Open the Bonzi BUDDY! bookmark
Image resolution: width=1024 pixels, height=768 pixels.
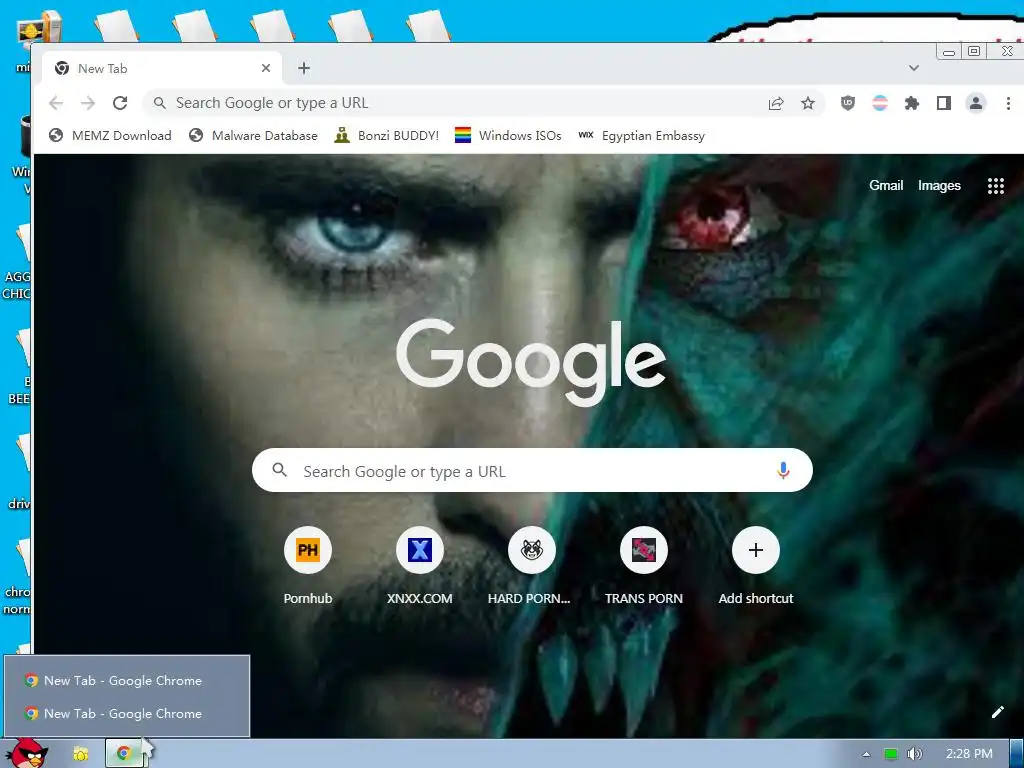point(387,136)
